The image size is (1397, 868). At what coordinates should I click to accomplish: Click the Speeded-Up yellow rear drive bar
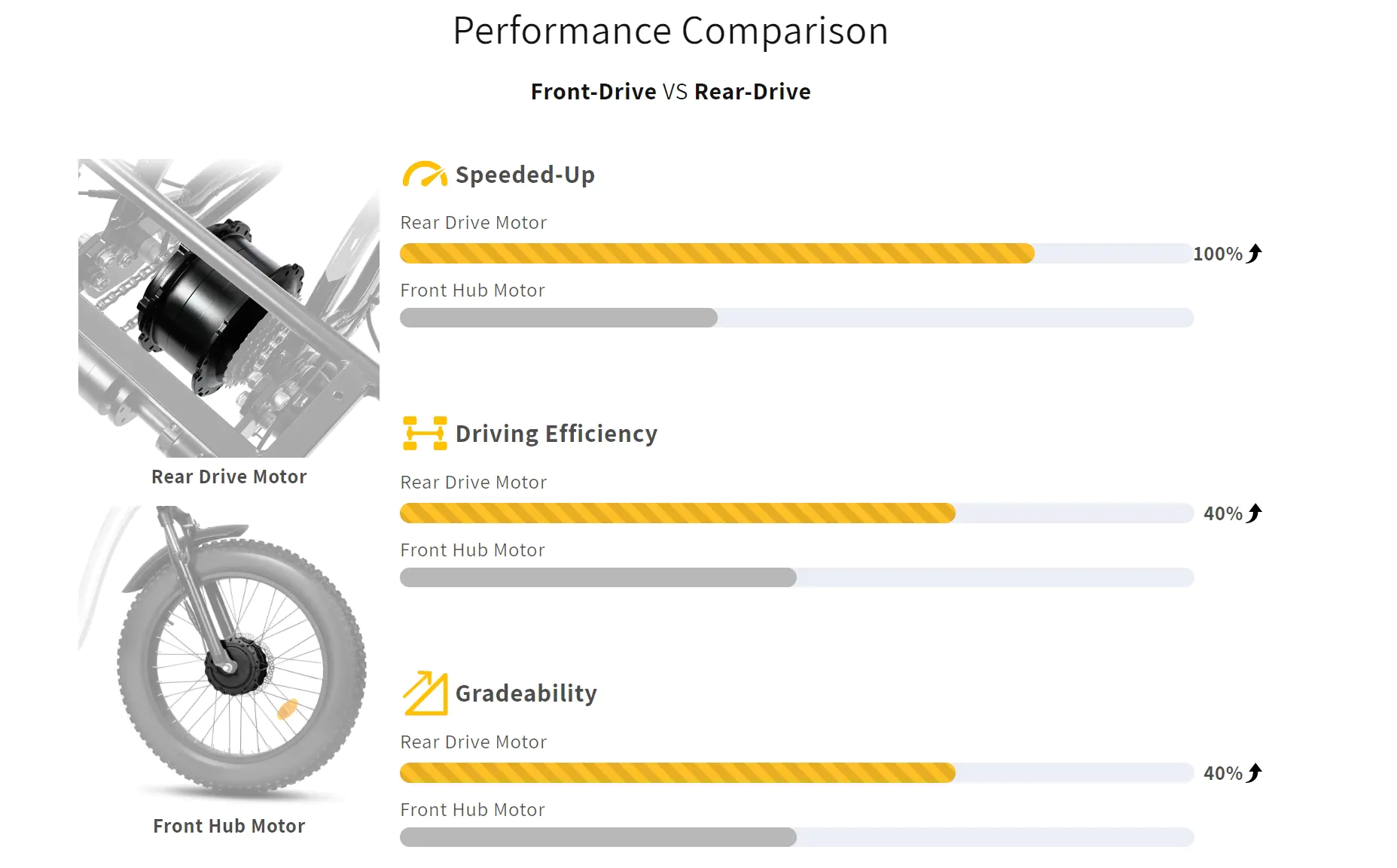716,254
